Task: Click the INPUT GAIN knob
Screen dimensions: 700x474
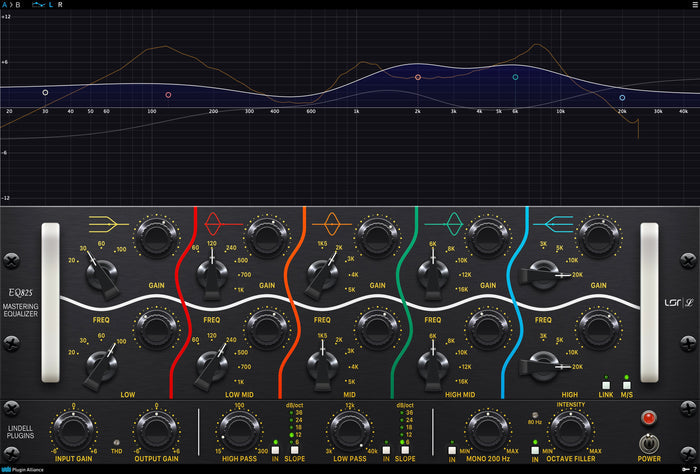Action: [74, 430]
